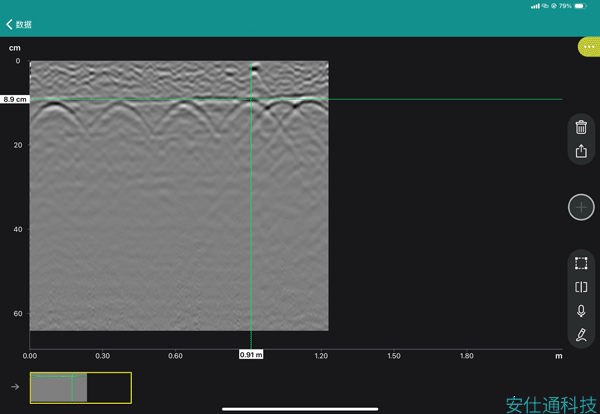Delete with the trash can icon

(581, 127)
